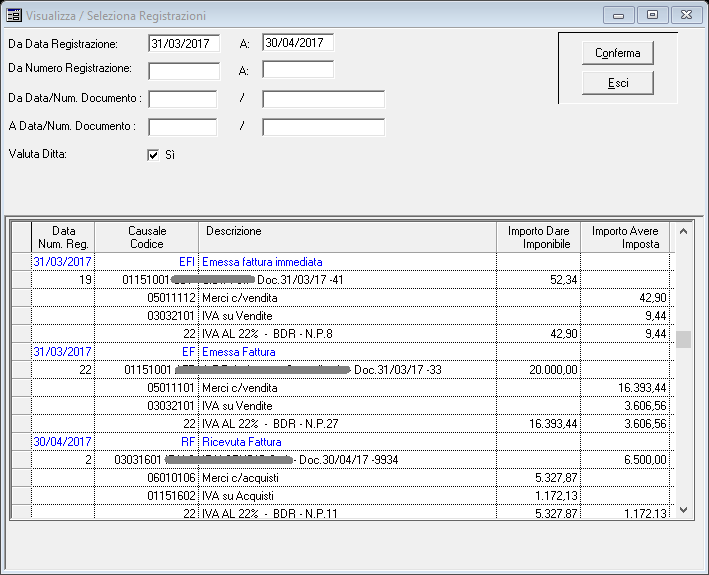Screen dimensions: 709x575
Task: Click the A Data/Num. Documento number field
Action: point(323,127)
